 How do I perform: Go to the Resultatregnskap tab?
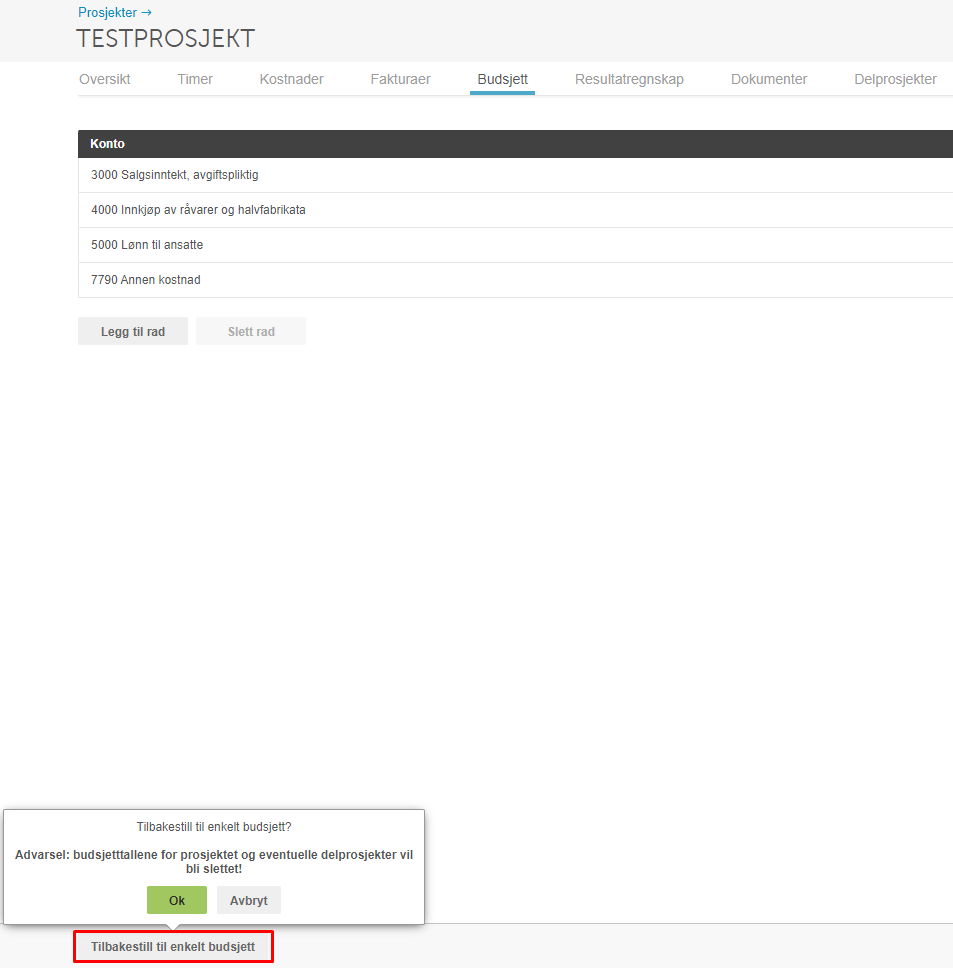tap(630, 79)
